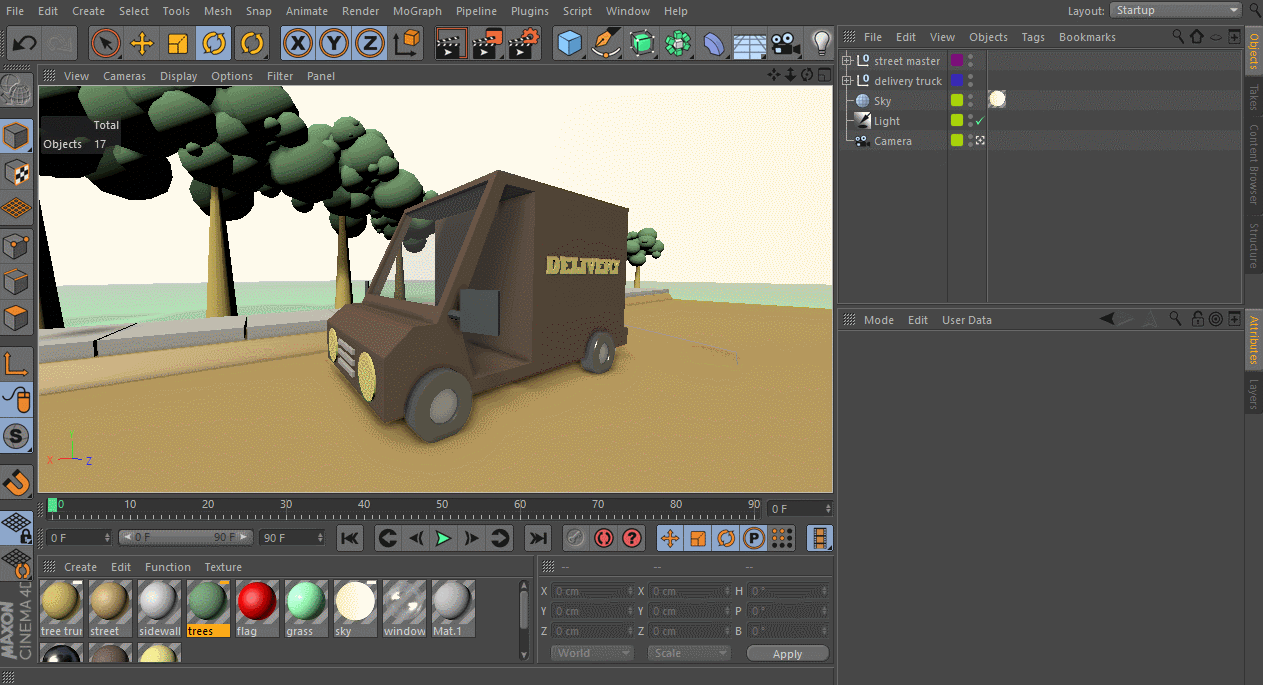Click Record Active Objects keyframe button
The image size is (1263, 685).
pyautogui.click(x=575, y=538)
